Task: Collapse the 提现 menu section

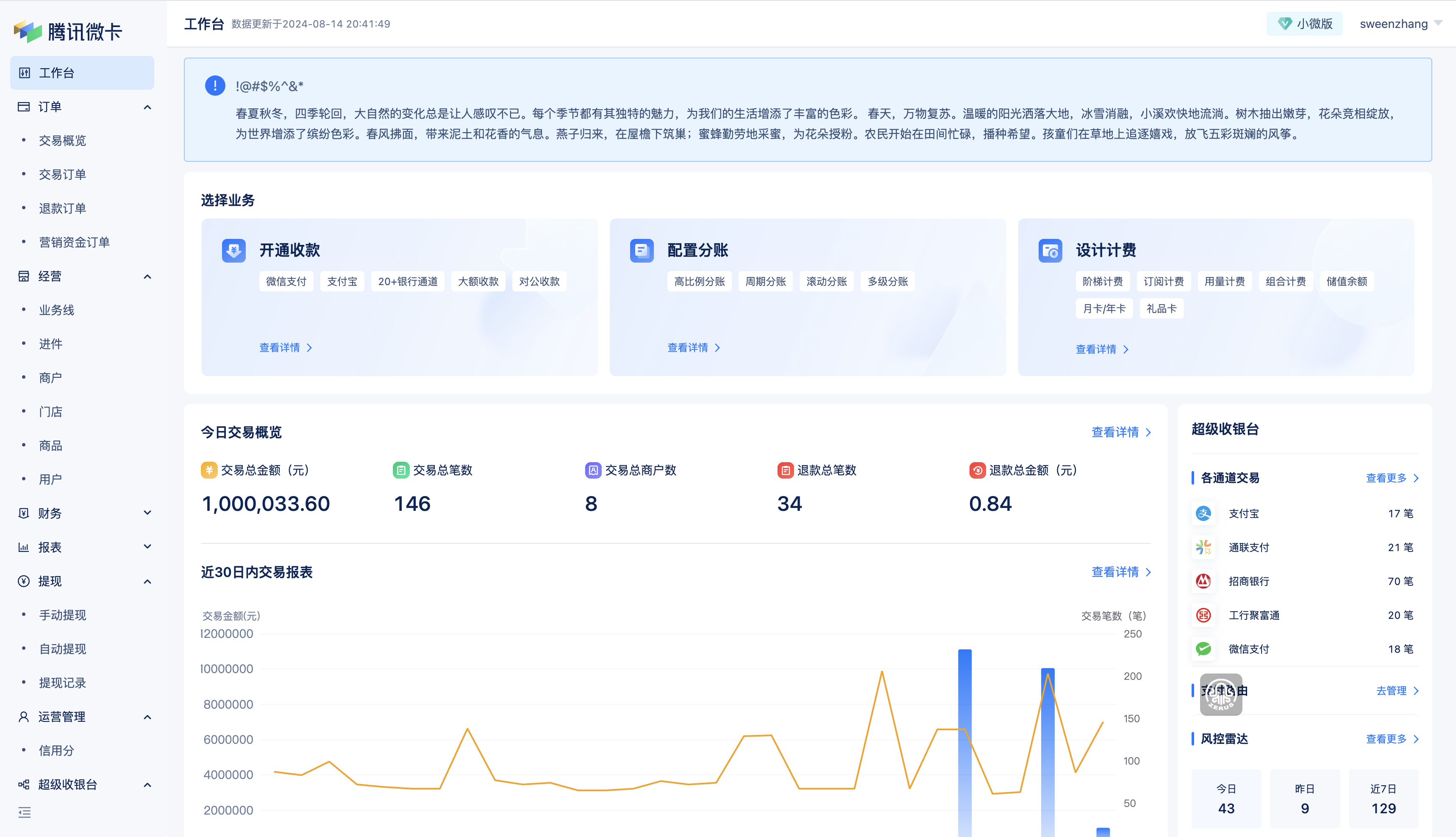Action: (x=147, y=581)
